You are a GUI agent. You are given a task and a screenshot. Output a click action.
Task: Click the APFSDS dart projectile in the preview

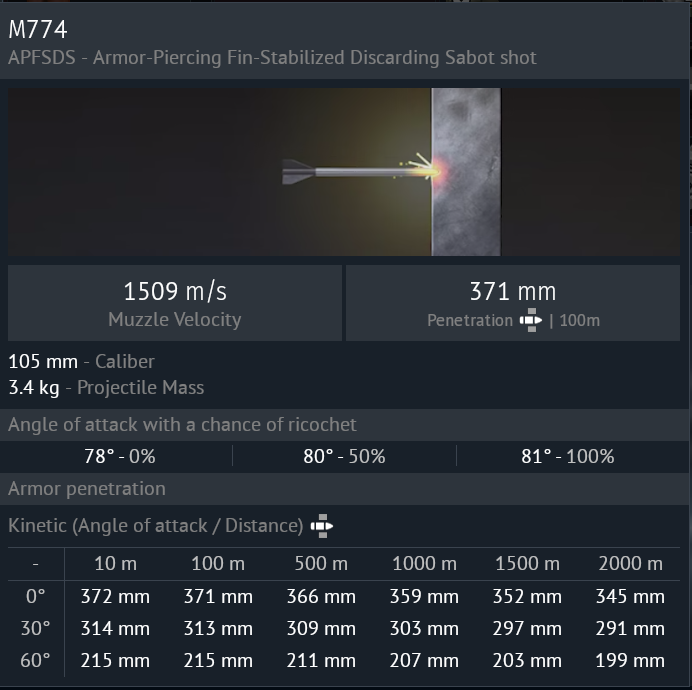pos(350,173)
